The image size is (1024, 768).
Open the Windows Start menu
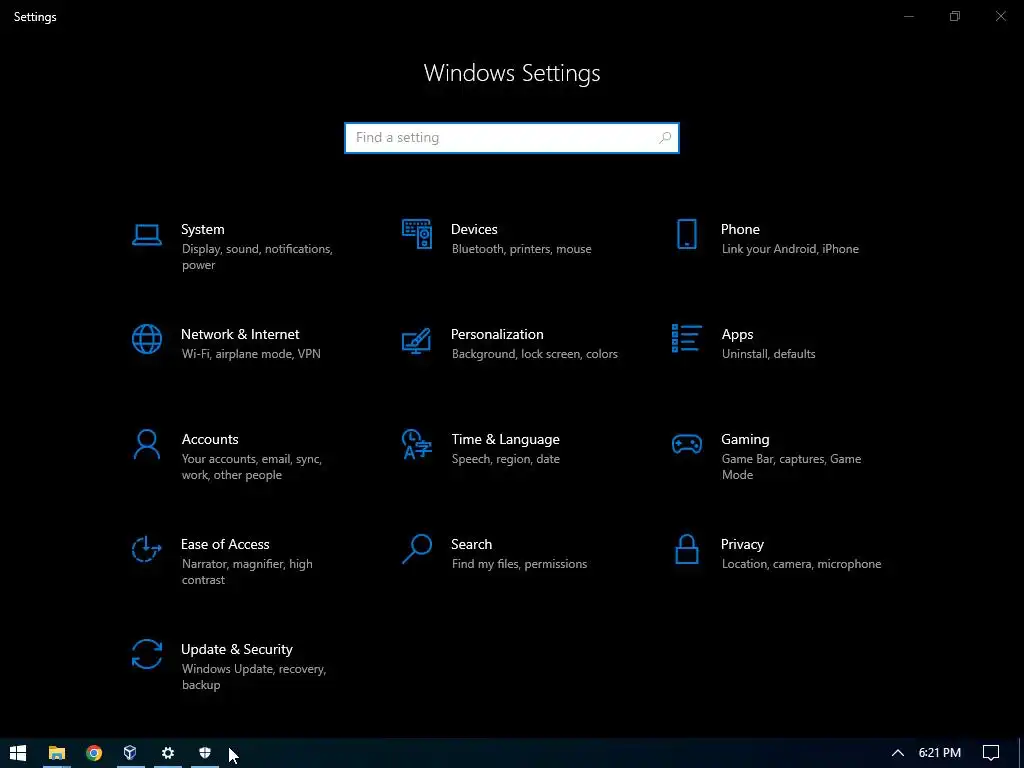18,753
